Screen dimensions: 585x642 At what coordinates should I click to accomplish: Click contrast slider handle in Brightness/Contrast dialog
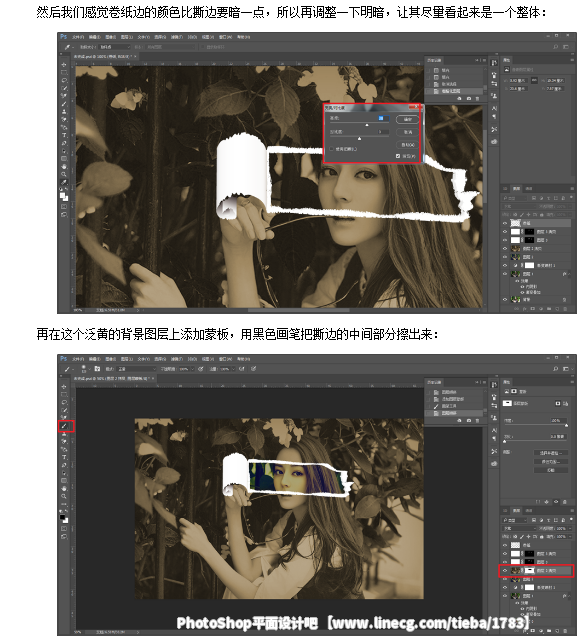(x=359, y=138)
